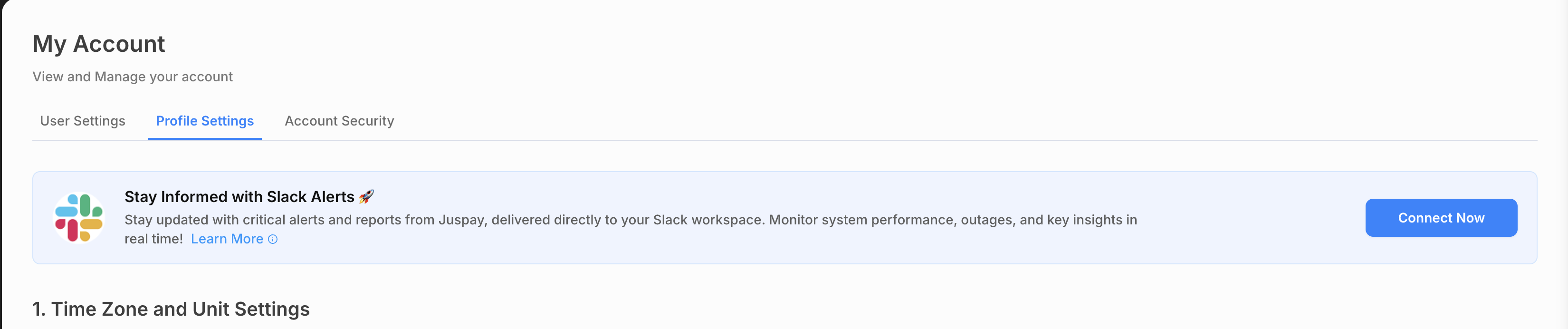Click the Slack logo icon
The height and width of the screenshot is (329, 1568).
(x=79, y=217)
